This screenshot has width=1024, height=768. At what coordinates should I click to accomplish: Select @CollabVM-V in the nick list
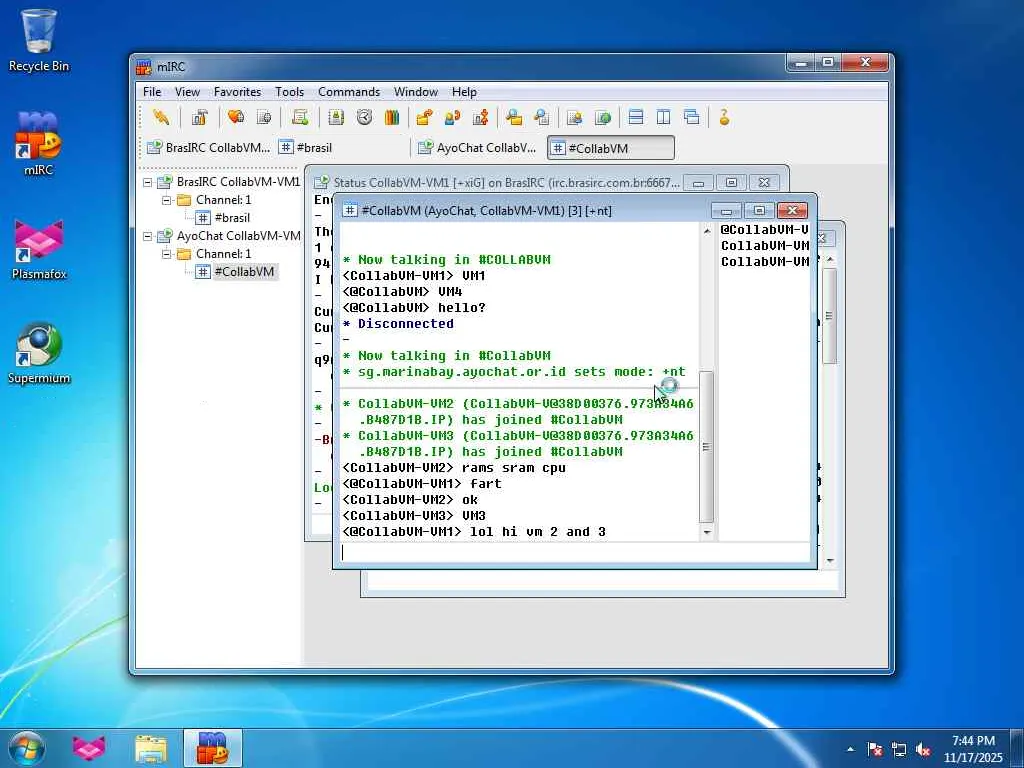tap(764, 230)
